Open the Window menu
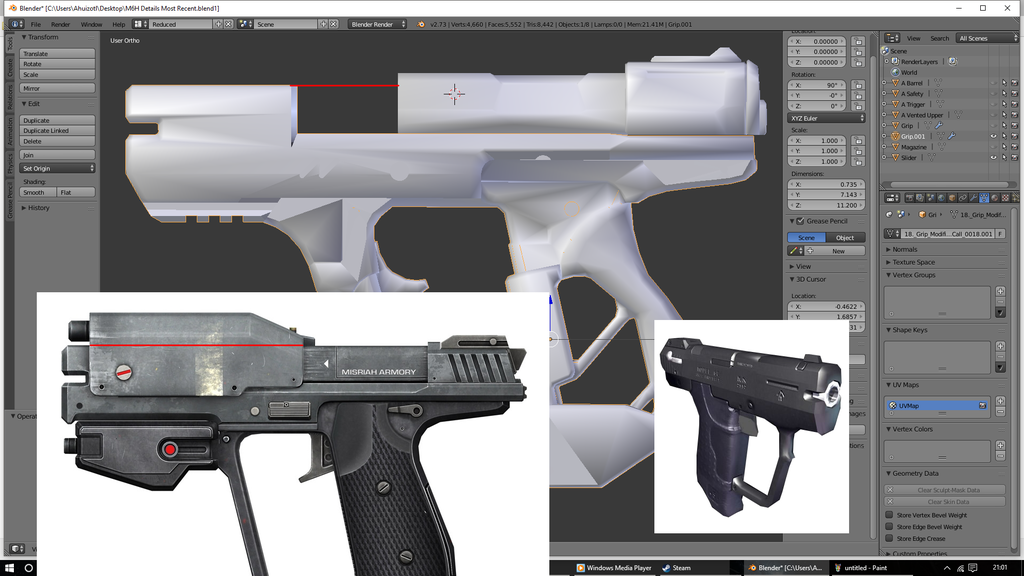 click(x=91, y=24)
